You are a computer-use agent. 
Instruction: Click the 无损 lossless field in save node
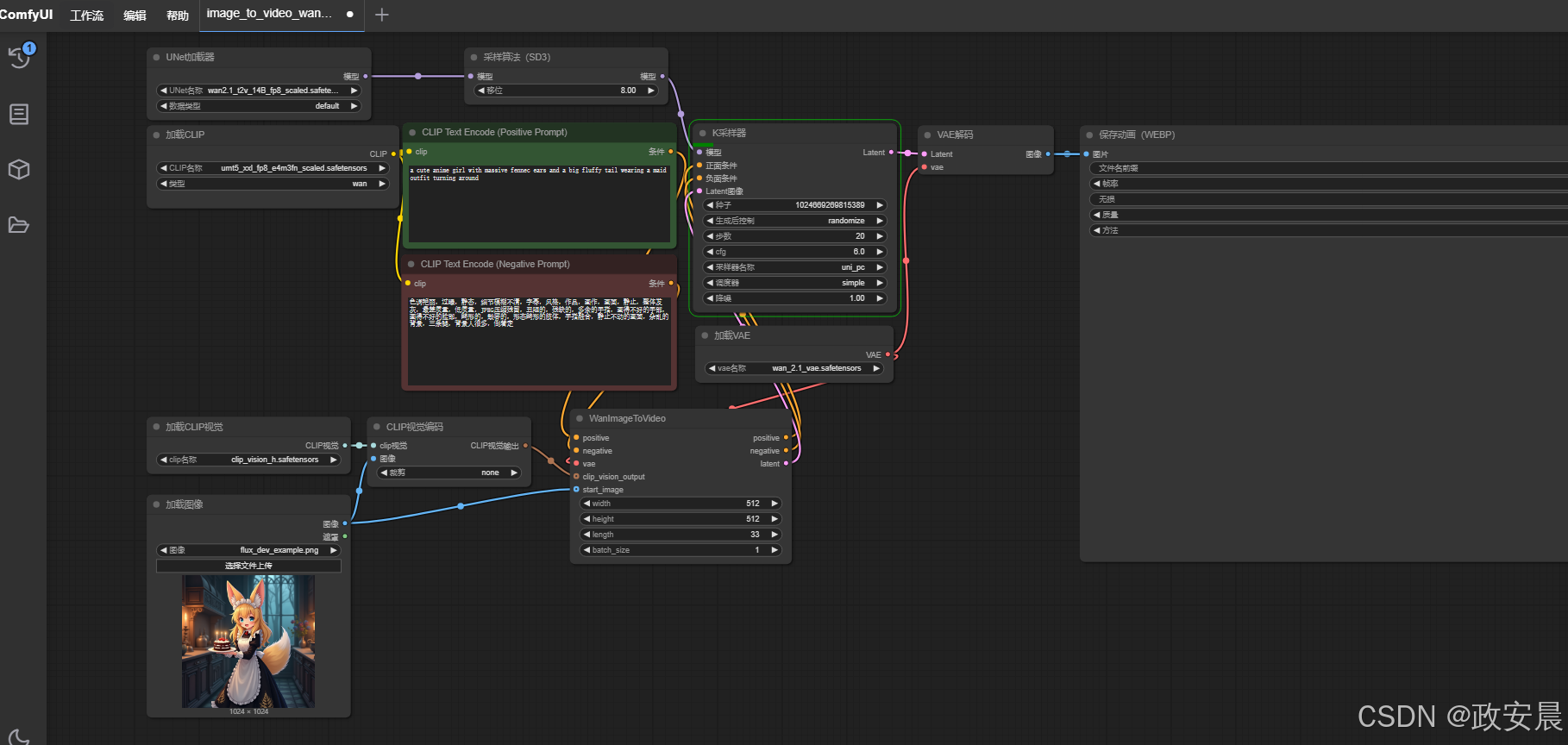click(1328, 199)
